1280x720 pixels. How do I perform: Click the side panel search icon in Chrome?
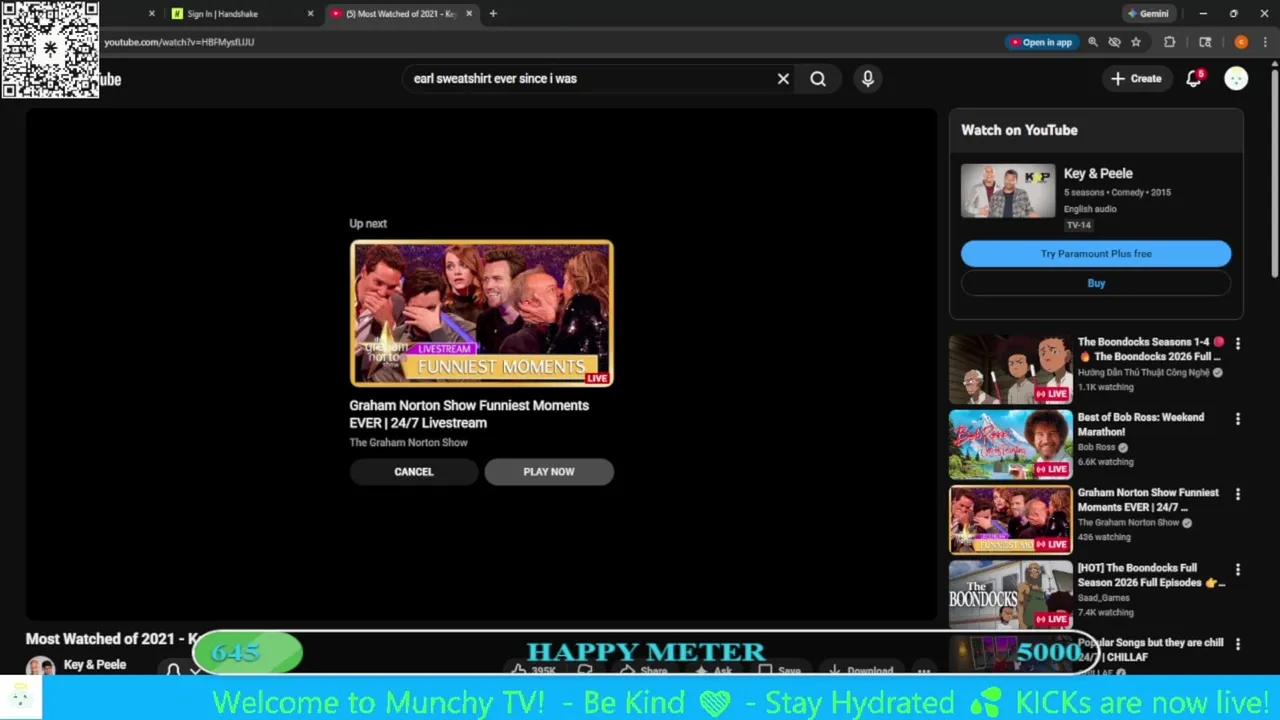(x=1205, y=42)
